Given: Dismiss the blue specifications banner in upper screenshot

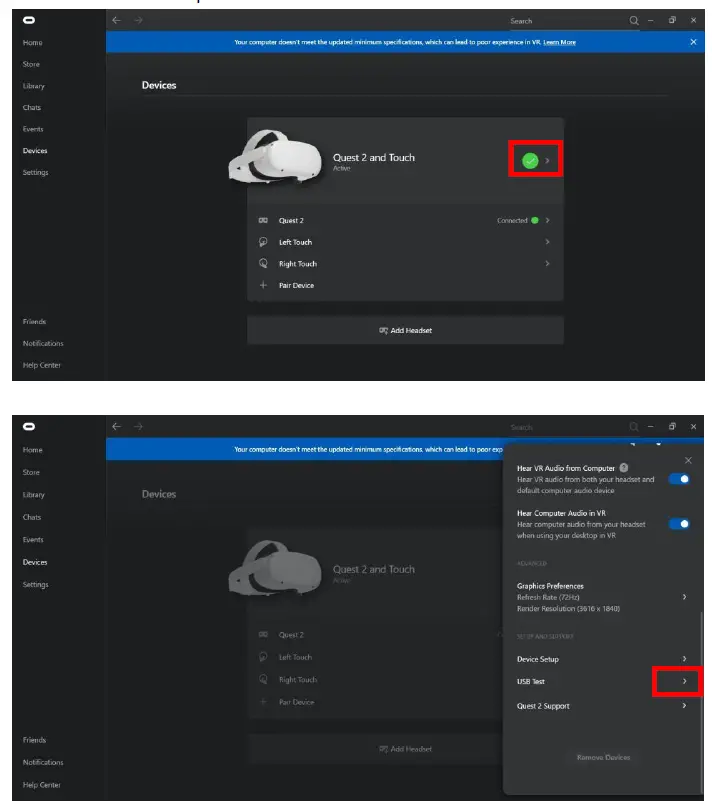Looking at the screenshot, I should click(693, 42).
